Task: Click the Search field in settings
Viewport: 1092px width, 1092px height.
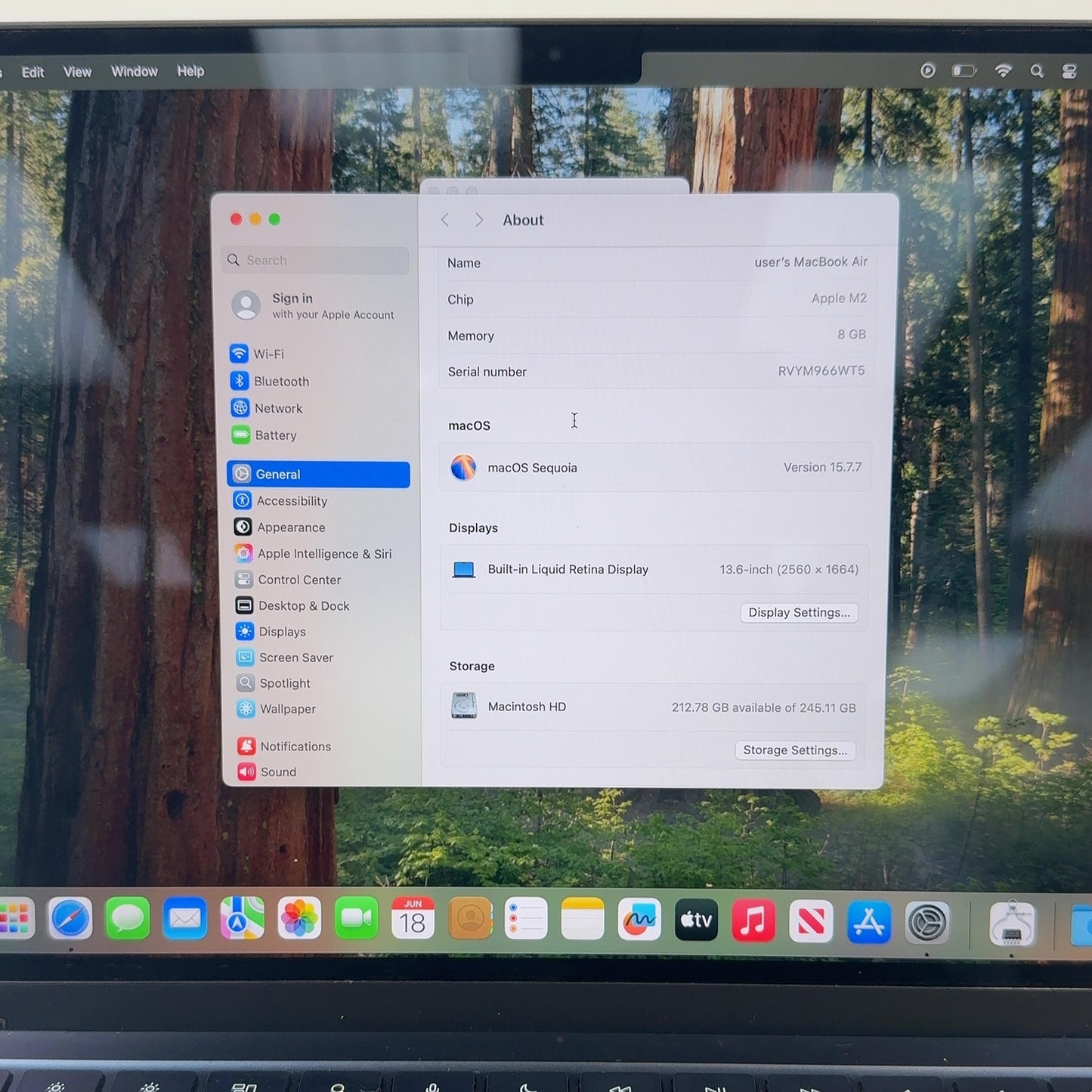Action: click(x=316, y=260)
